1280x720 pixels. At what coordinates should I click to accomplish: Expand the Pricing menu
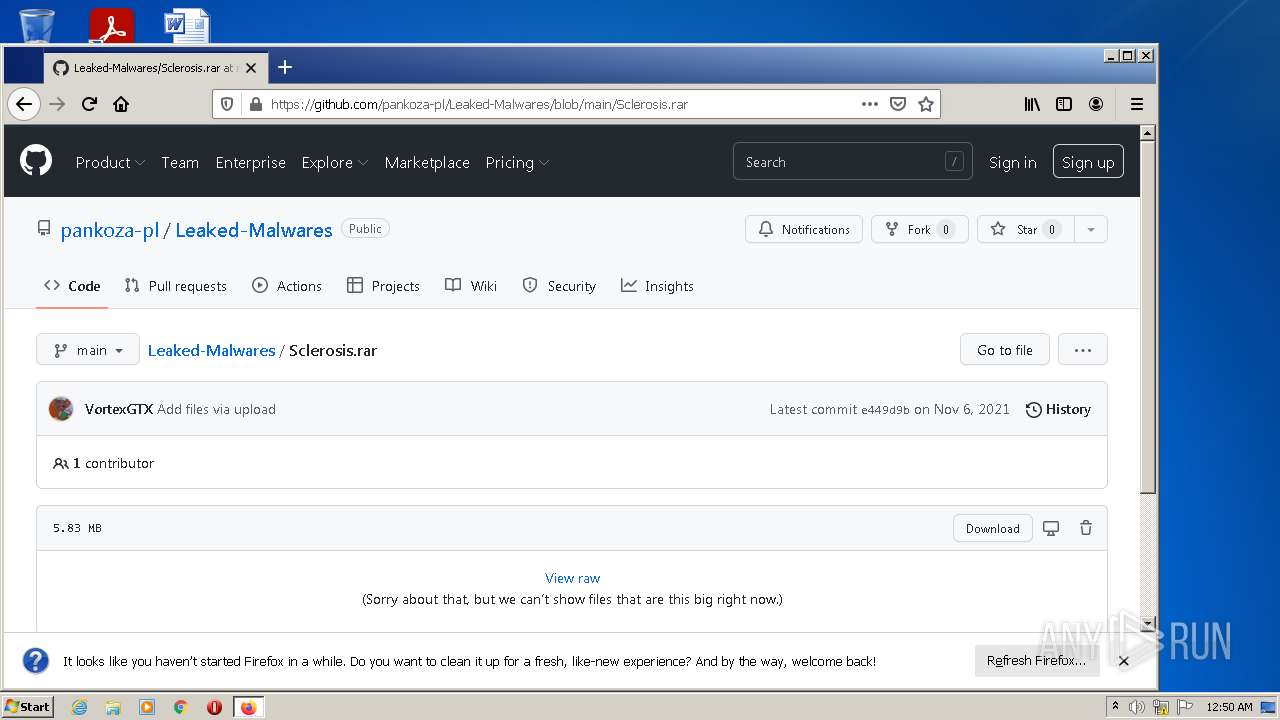(x=516, y=162)
